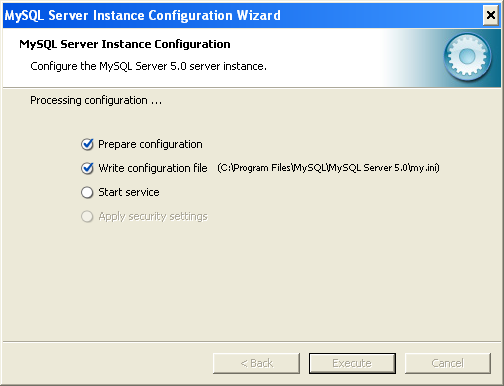Viewport: 504px width, 386px height.
Task: Click the Start service status circle
Action: [x=87, y=192]
